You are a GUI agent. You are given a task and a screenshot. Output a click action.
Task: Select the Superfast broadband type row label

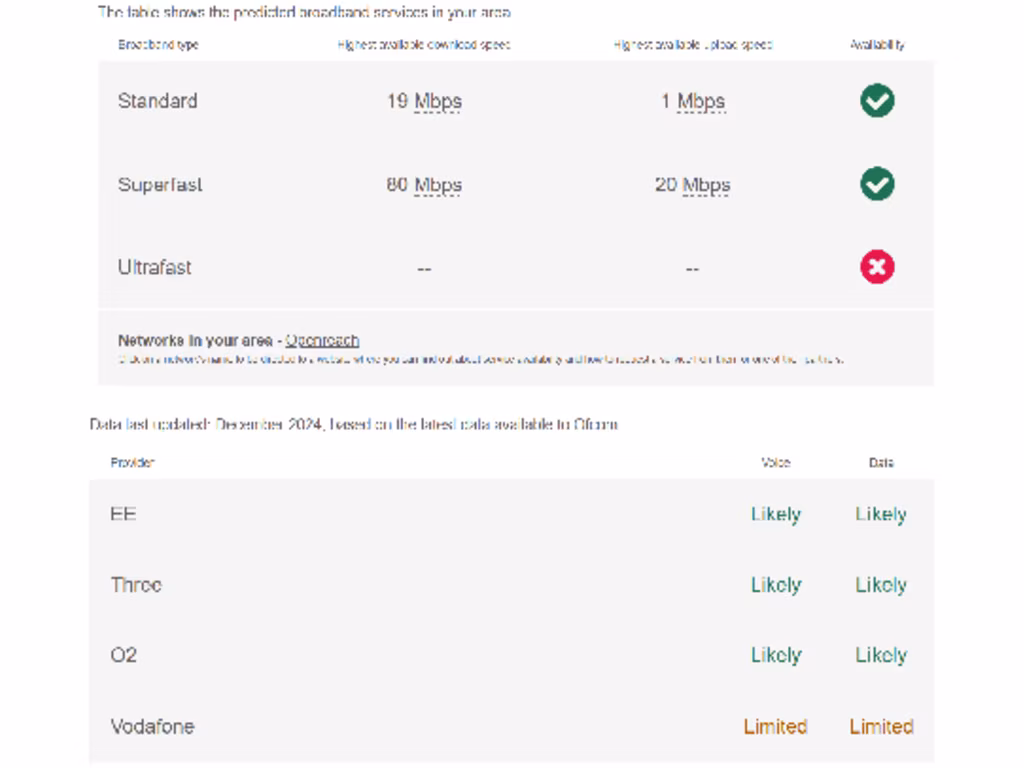click(160, 185)
